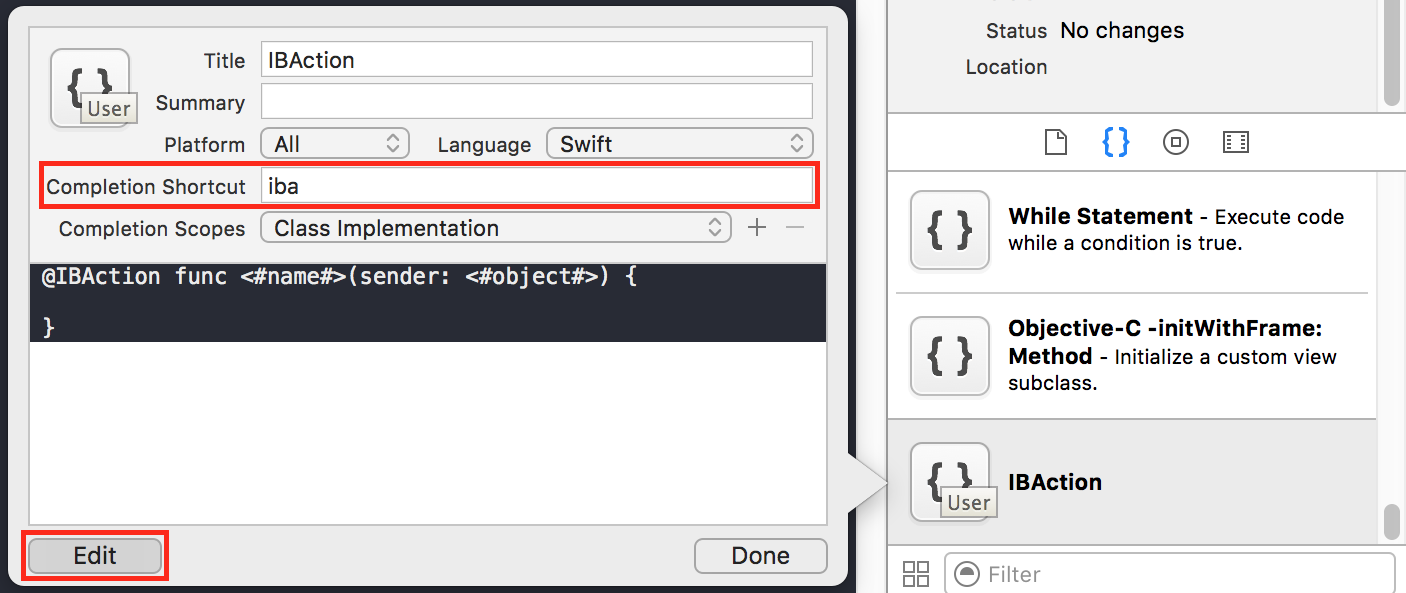This screenshot has width=1406, height=593.
Task: Click the While Statement snippet icon
Action: [949, 230]
